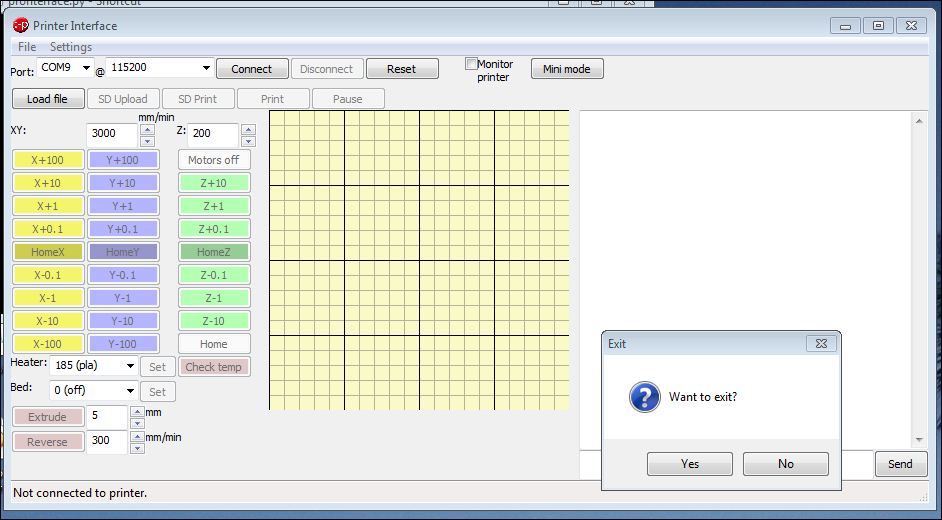Click the Load file button

pyautogui.click(x=48, y=99)
